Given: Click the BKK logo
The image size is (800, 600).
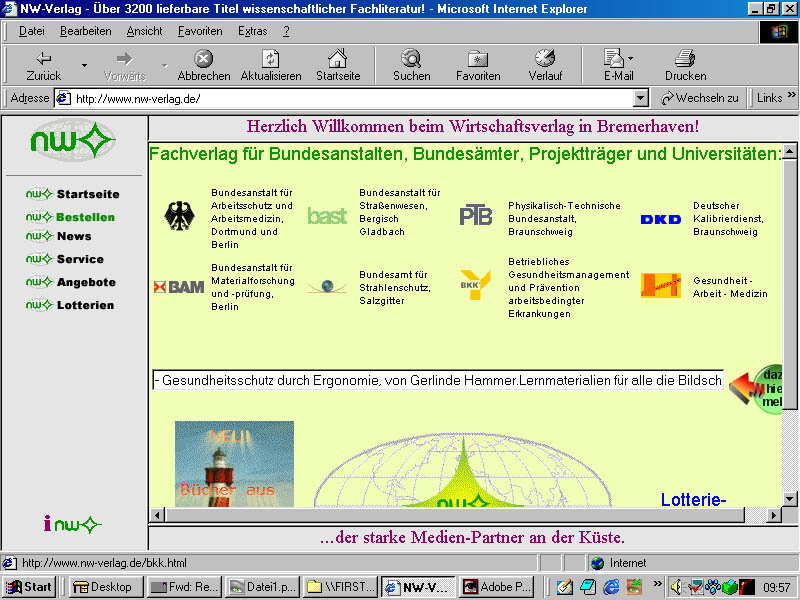Looking at the screenshot, I should tap(474, 285).
